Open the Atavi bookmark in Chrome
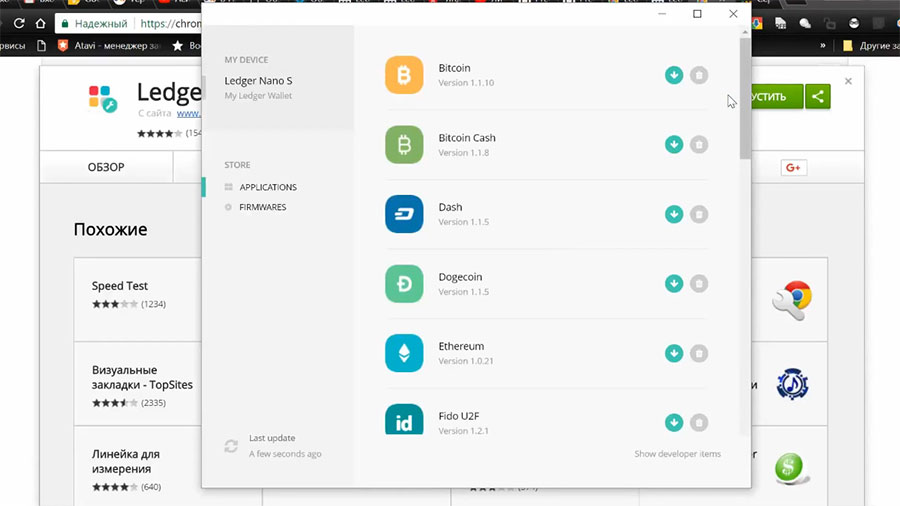 coord(108,45)
